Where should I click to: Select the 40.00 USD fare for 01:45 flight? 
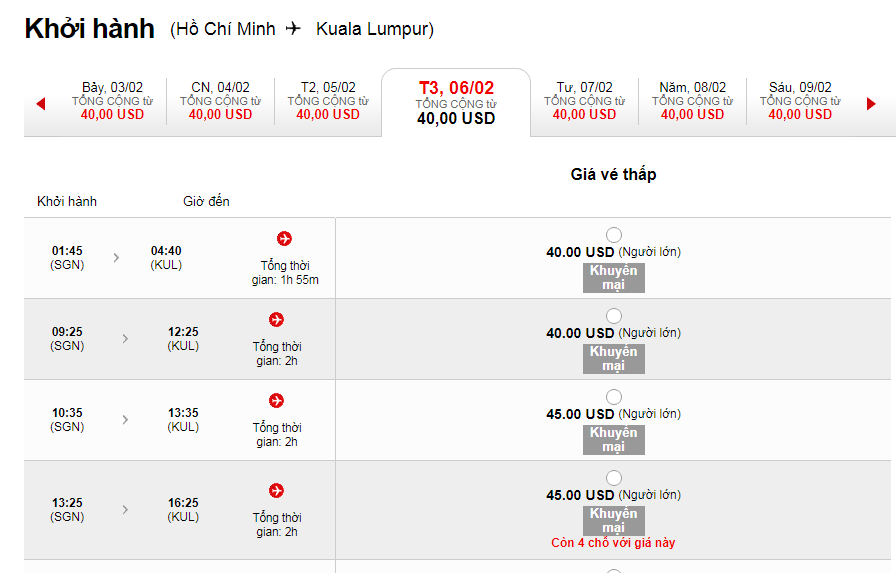tap(614, 235)
